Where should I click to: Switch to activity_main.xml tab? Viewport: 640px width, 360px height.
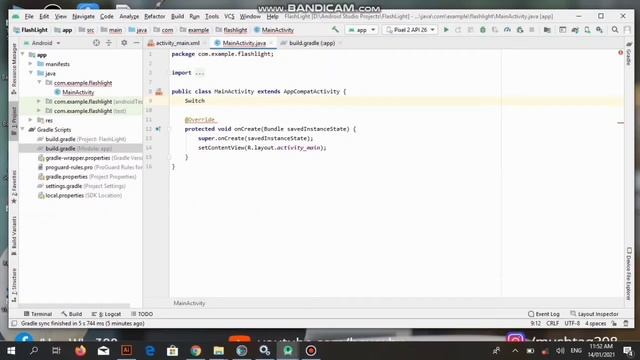coord(178,43)
